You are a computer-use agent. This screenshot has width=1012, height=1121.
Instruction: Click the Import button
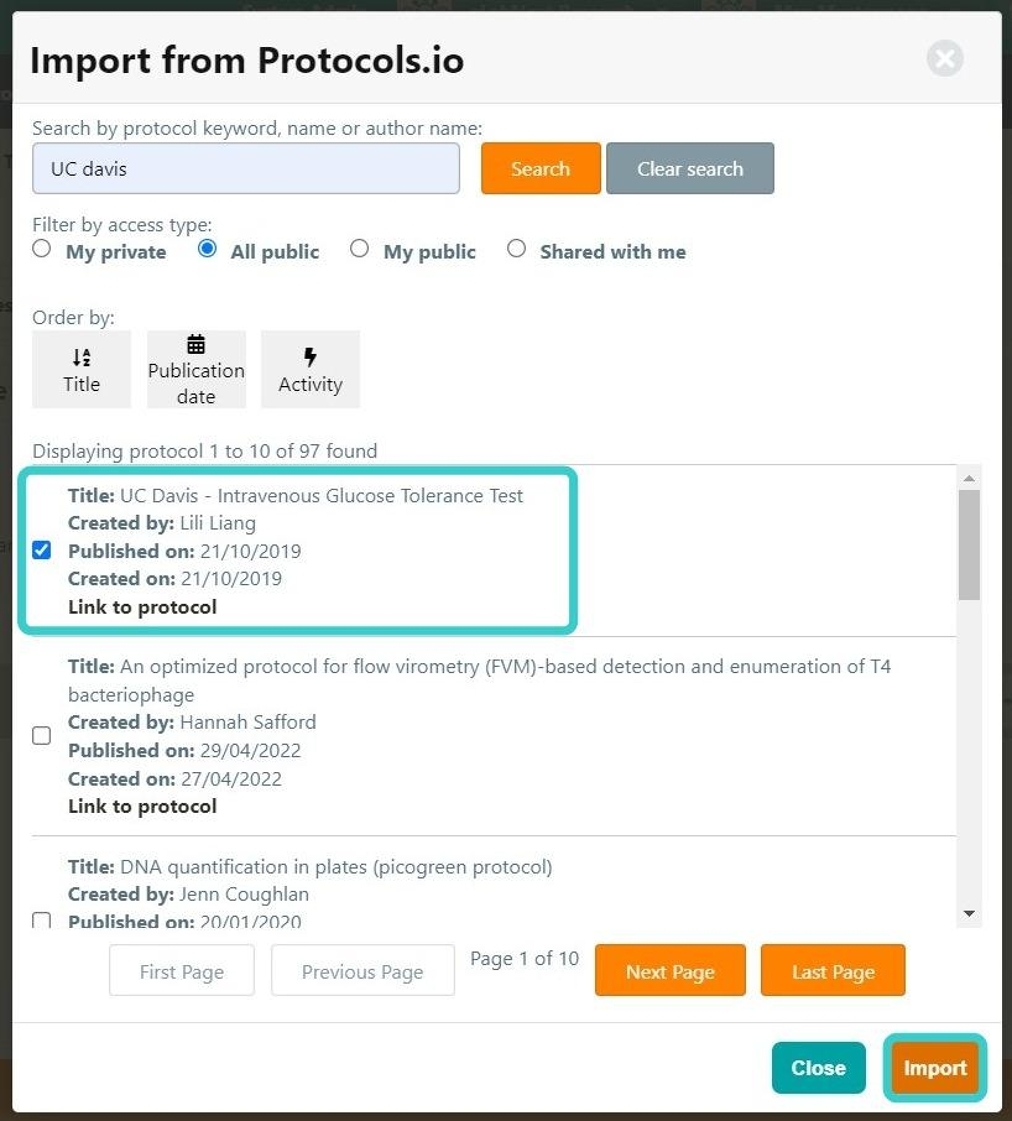935,1068
